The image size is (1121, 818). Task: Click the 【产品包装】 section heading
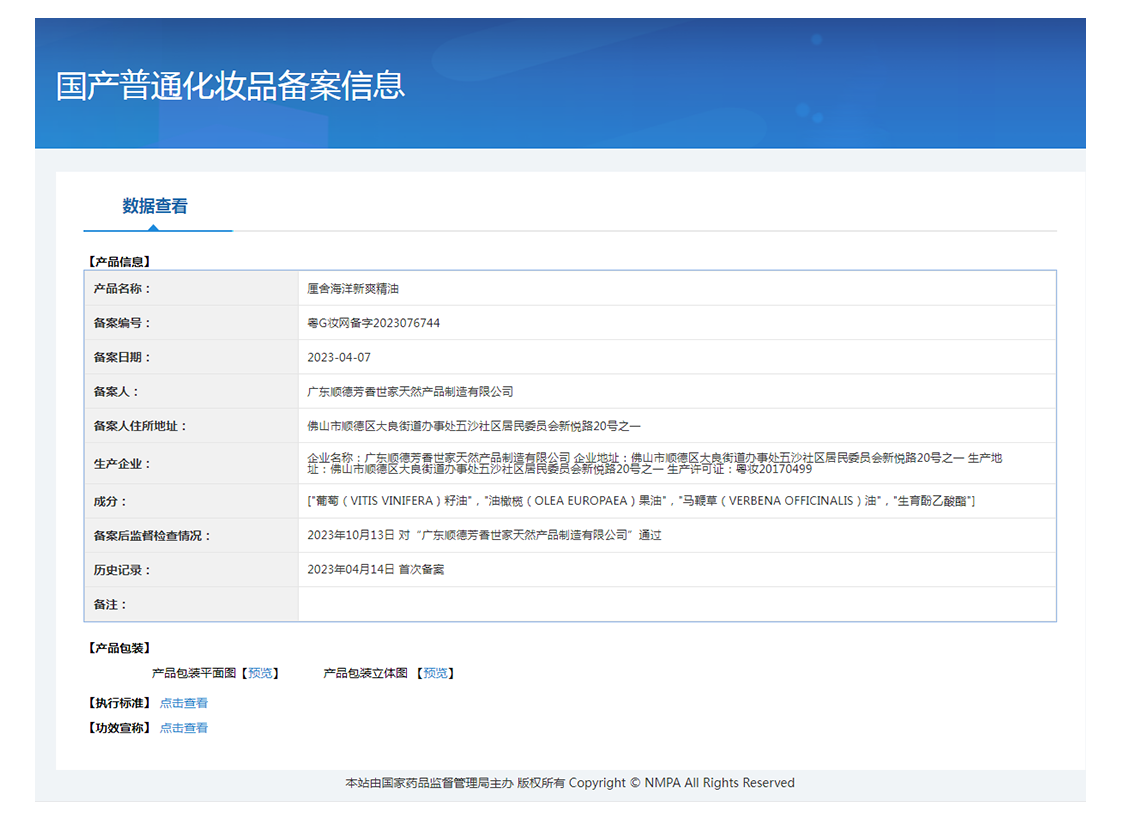coord(119,648)
